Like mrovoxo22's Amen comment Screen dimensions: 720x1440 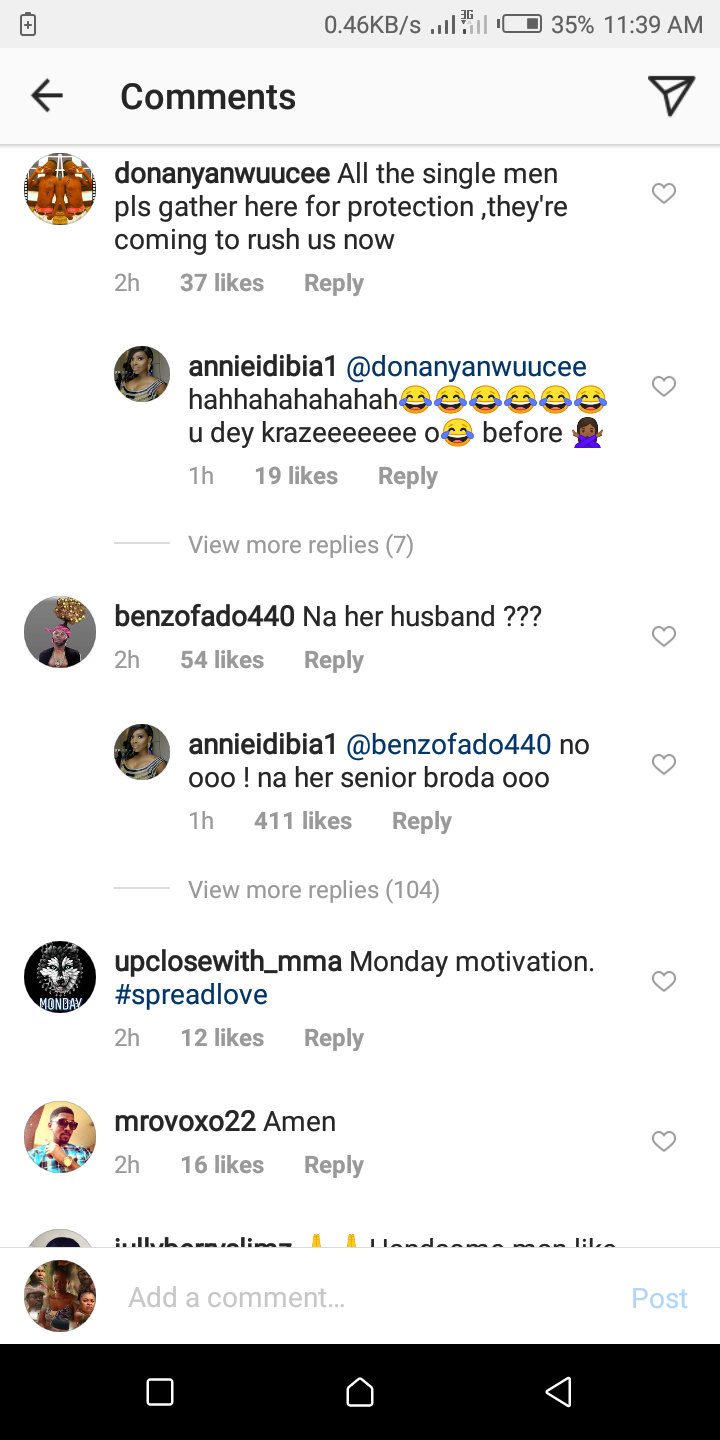(x=664, y=1141)
